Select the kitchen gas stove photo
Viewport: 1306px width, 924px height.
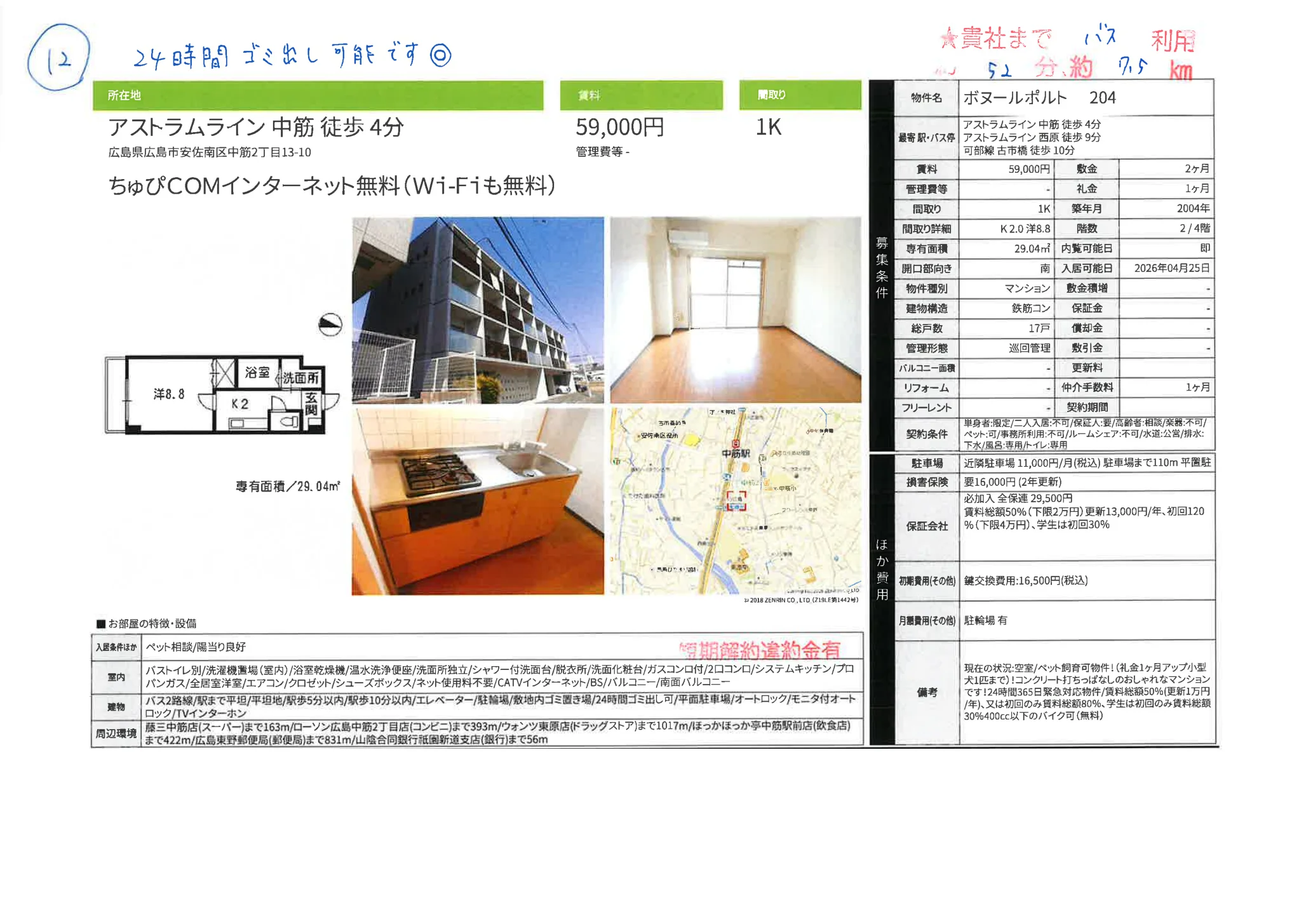pos(478,501)
